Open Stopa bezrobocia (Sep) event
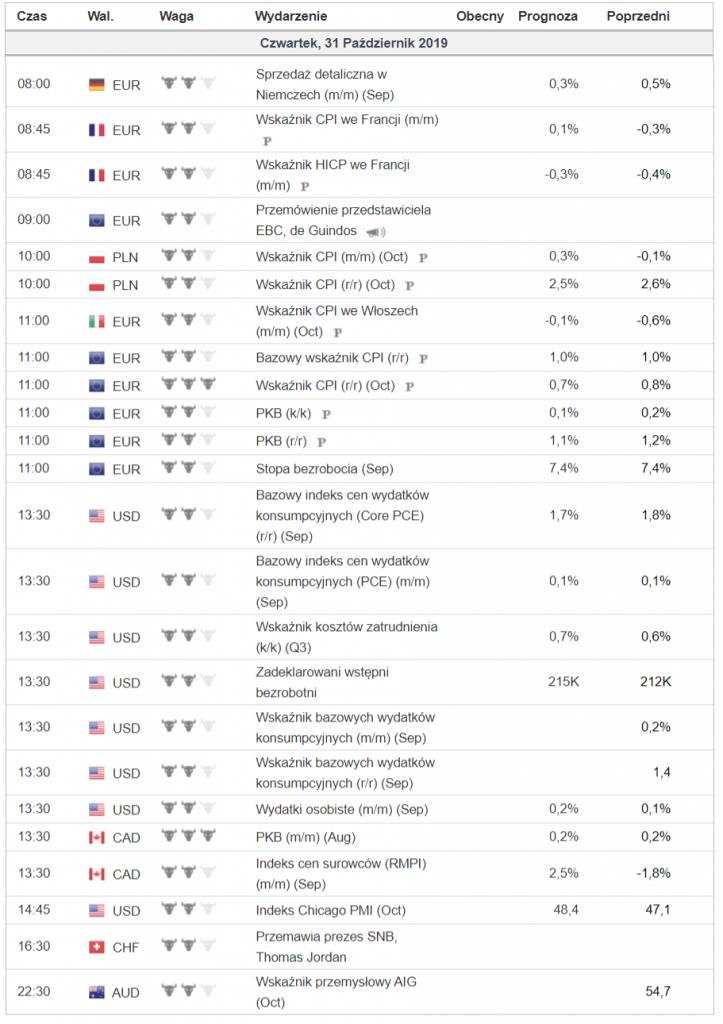Image resolution: width=723 pixels, height=1024 pixels. pyautogui.click(x=325, y=469)
